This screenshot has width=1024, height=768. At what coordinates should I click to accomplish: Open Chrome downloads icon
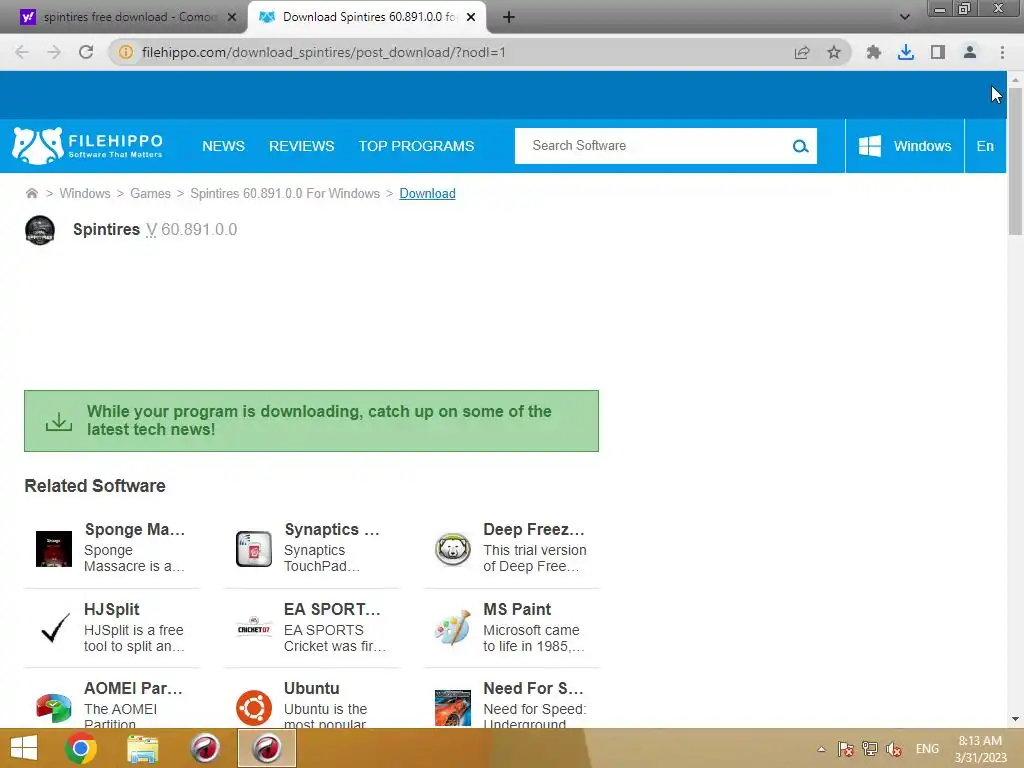tap(906, 52)
